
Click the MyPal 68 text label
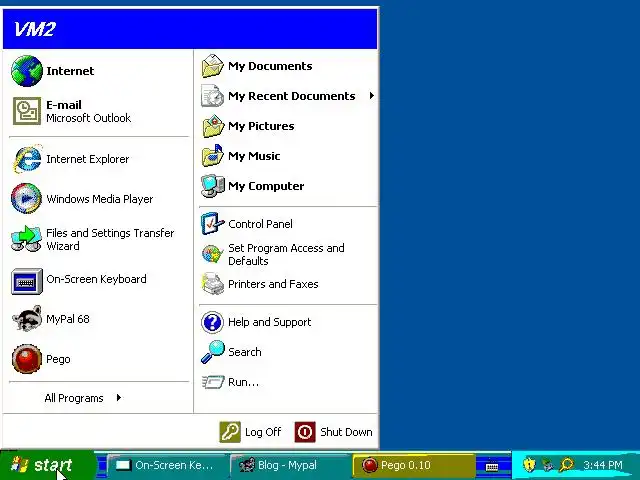coord(68,319)
